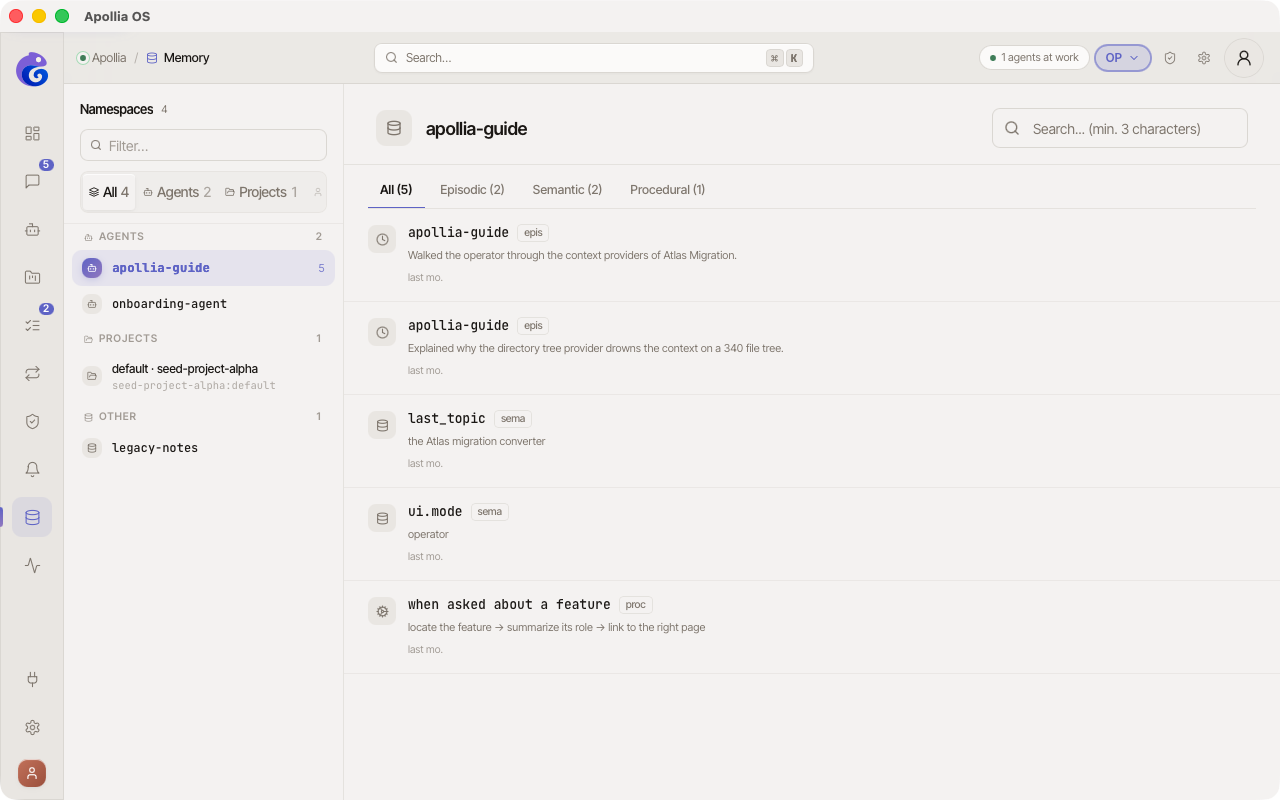Collapse the PROJECTS namespace section header
This screenshot has height=800, width=1280.
click(203, 339)
